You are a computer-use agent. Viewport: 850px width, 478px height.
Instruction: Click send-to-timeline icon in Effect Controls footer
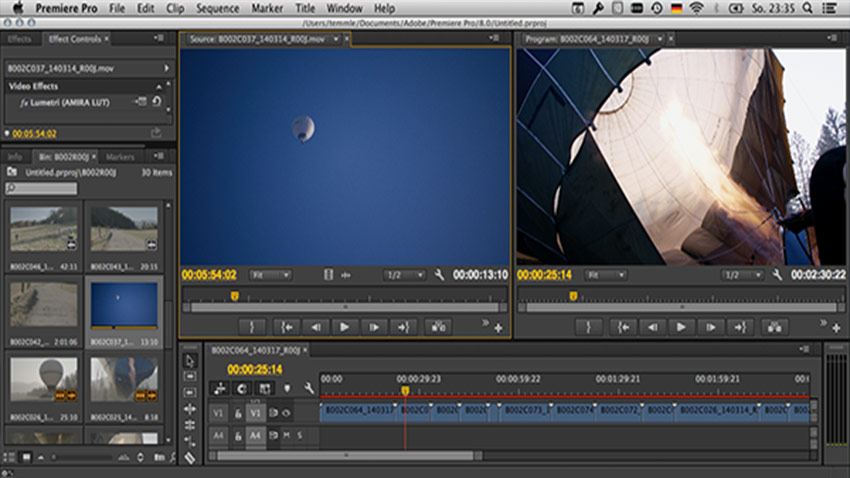pyautogui.click(x=156, y=132)
